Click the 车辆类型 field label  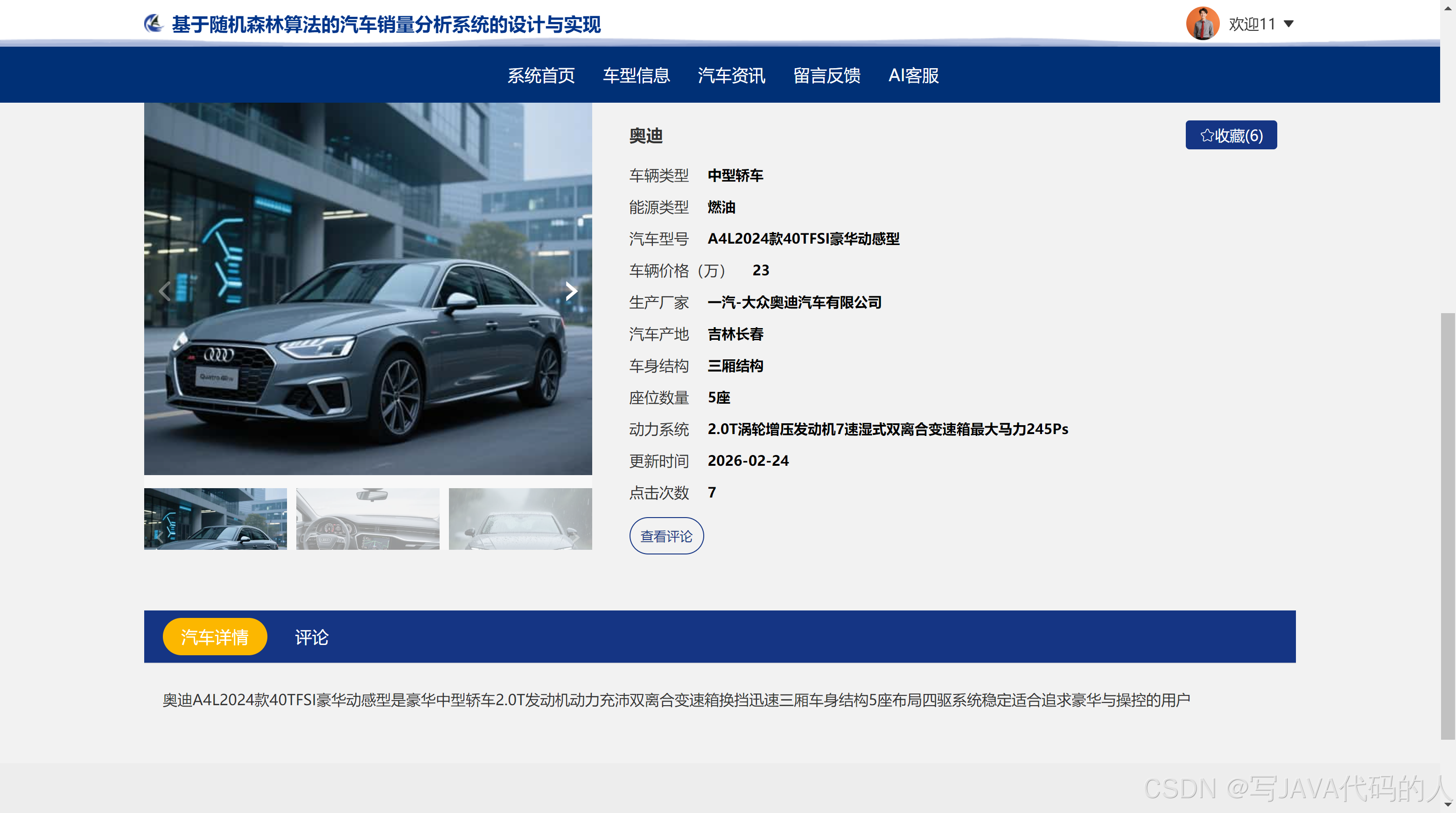coord(659,176)
